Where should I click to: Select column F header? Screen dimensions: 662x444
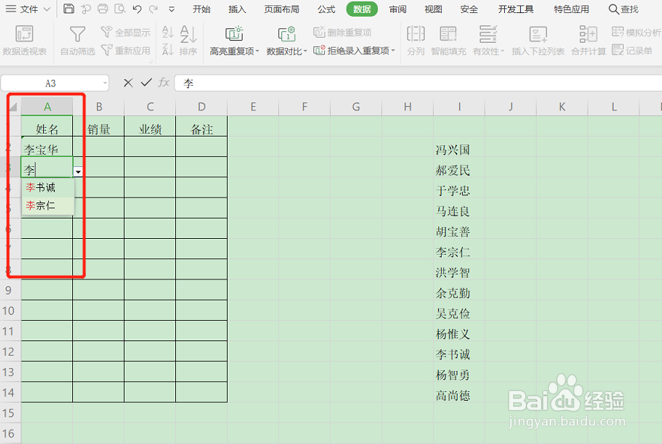304,107
